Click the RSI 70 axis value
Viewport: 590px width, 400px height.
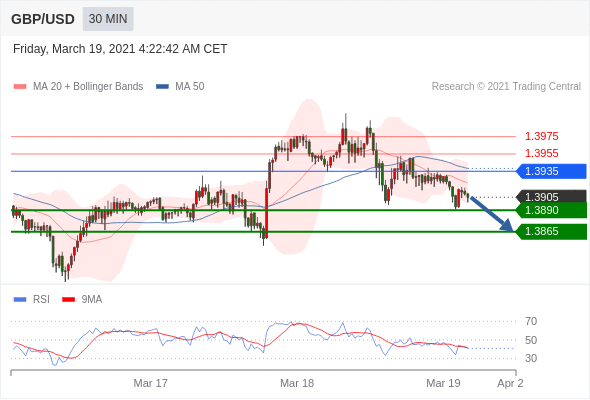click(x=531, y=321)
